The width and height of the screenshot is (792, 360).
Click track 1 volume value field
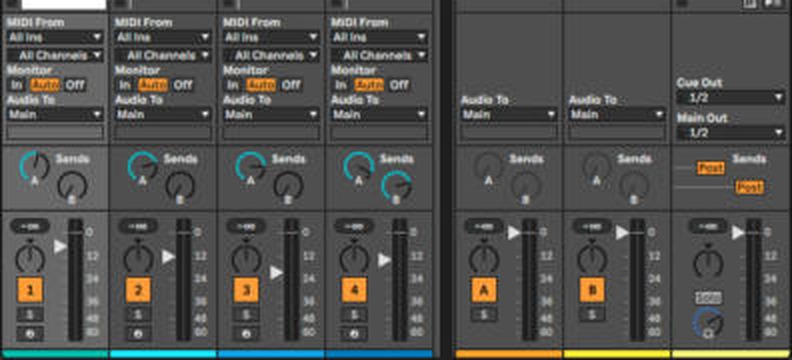[x=30, y=226]
